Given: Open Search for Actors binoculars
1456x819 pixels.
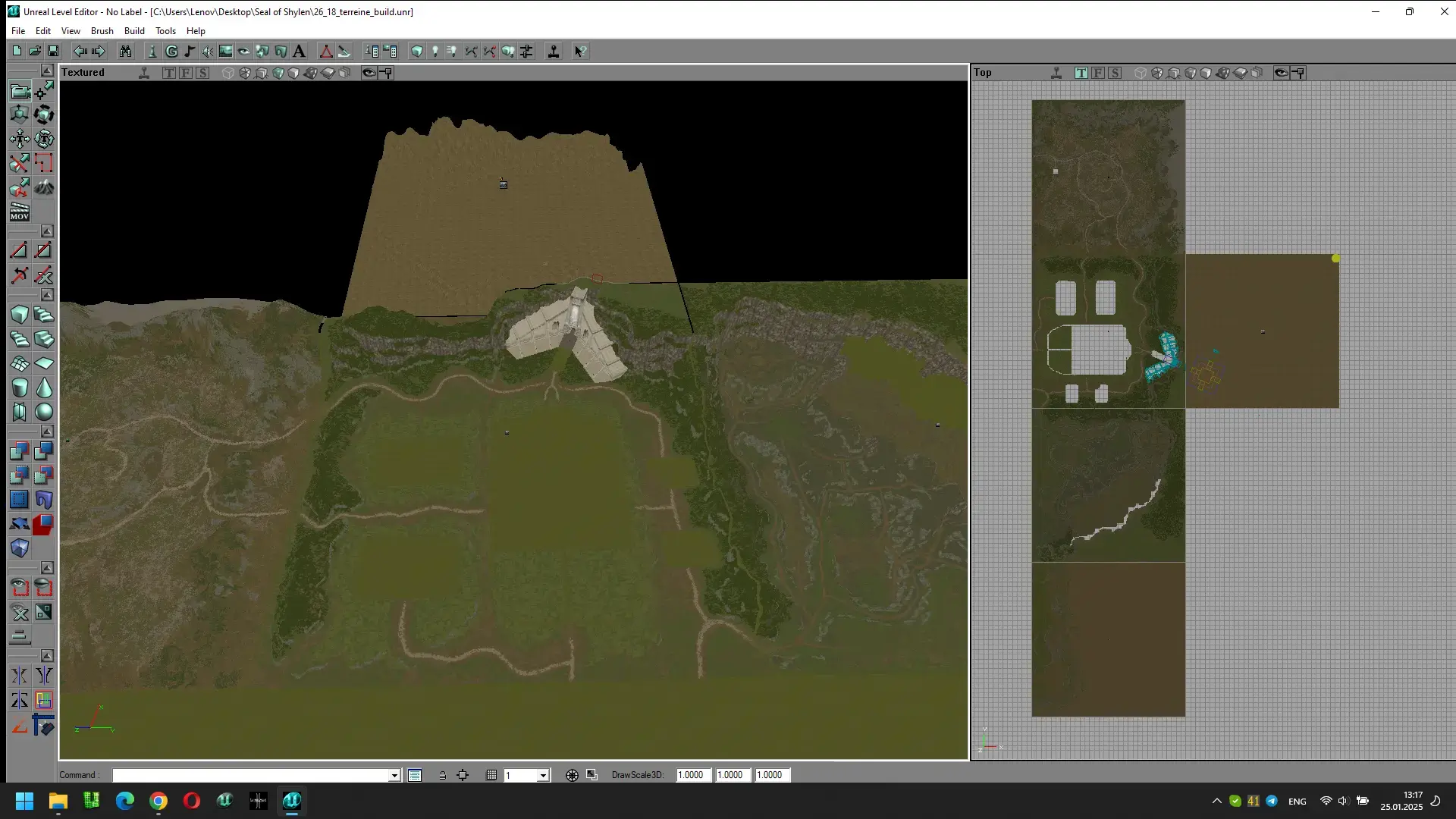Looking at the screenshot, I should point(125,51).
